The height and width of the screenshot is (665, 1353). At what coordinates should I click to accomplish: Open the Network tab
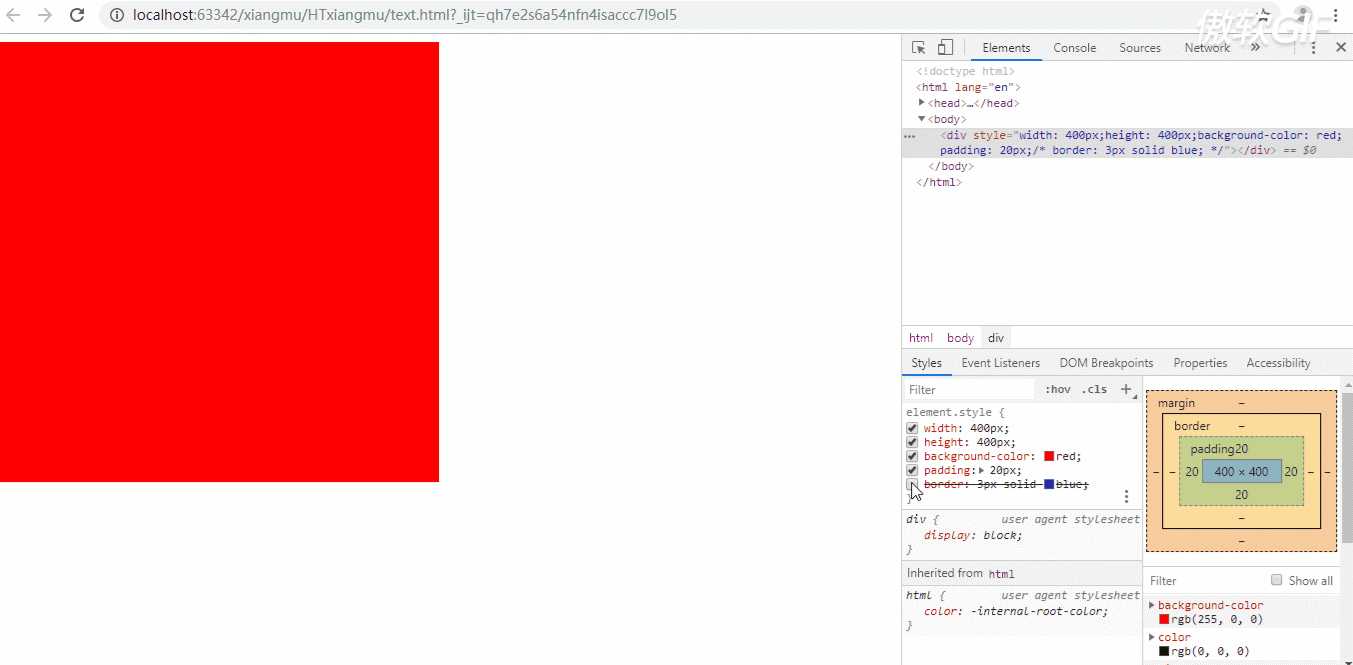click(x=1207, y=48)
